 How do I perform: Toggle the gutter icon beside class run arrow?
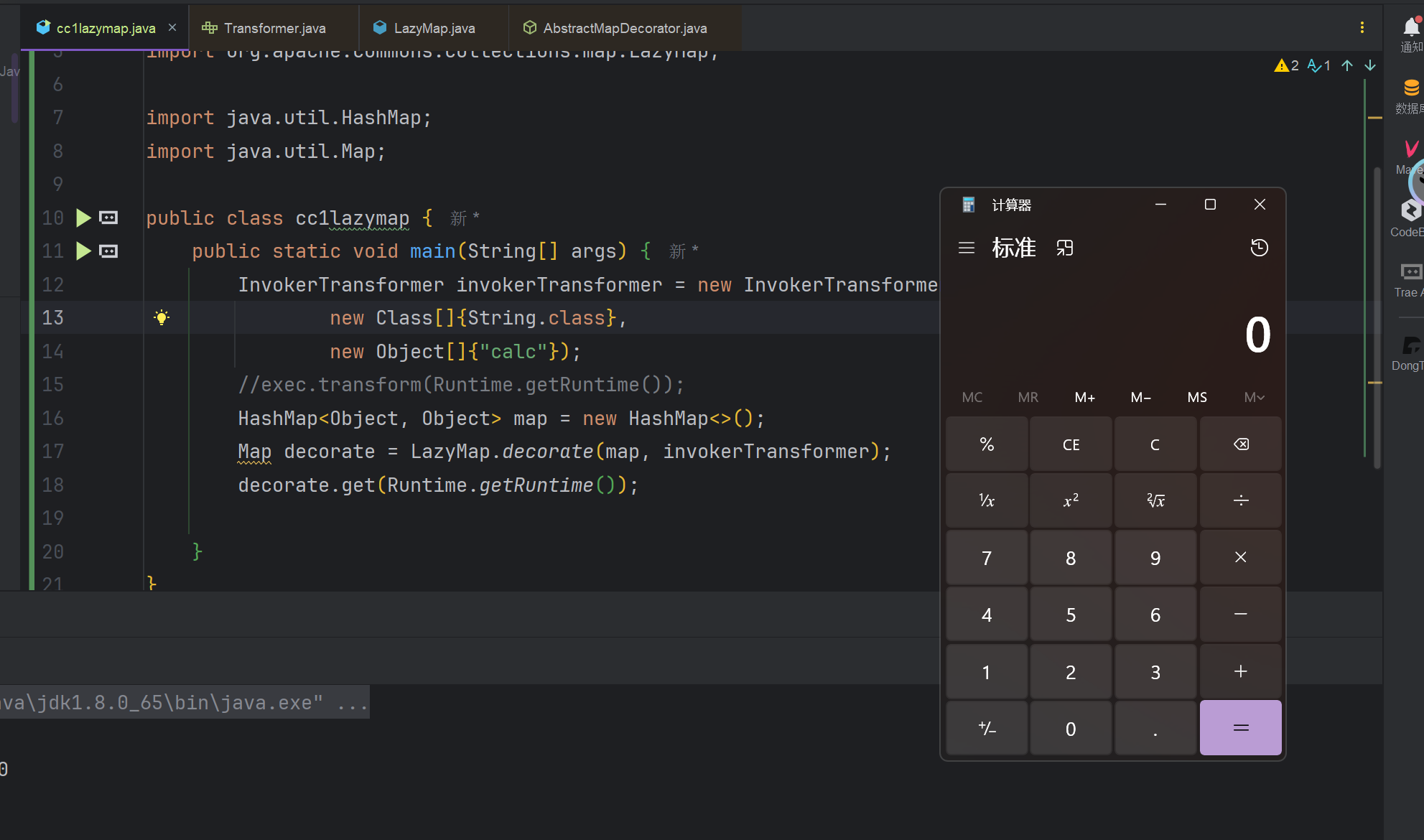(108, 218)
